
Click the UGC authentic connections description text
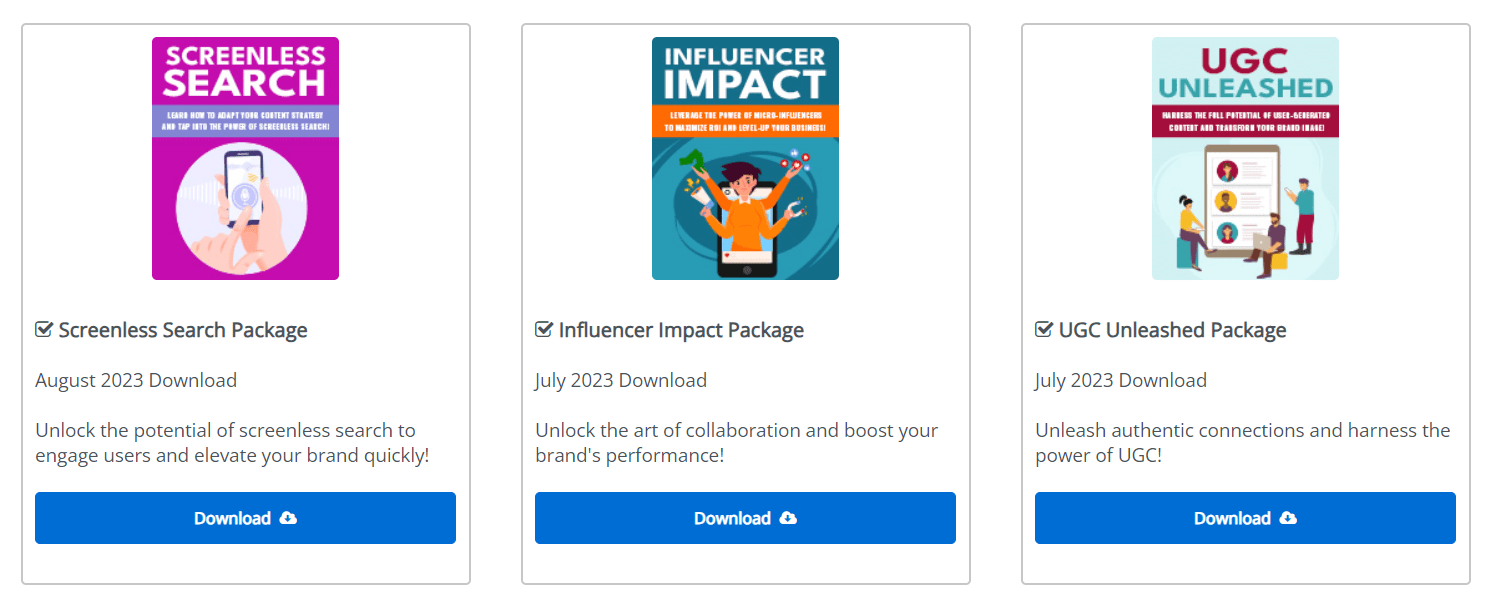click(1242, 443)
